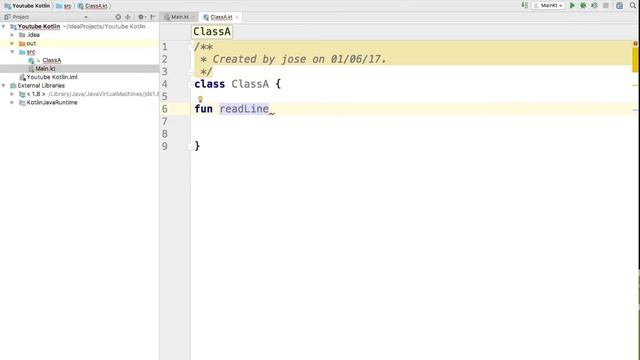640x360 pixels.
Task: Place cursor on readLine text
Action: coord(244,109)
